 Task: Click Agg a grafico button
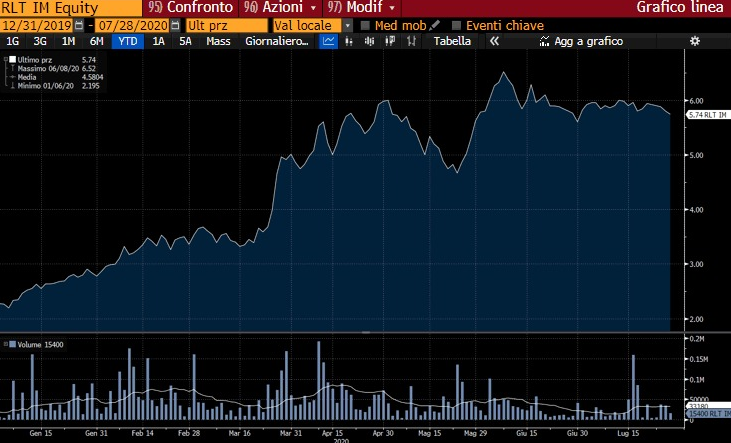[581, 41]
